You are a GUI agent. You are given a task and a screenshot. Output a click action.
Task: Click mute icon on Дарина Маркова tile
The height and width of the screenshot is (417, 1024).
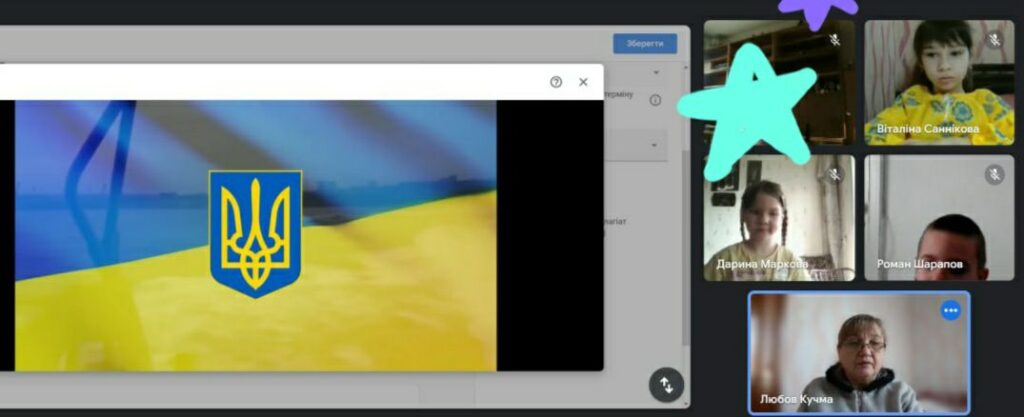pos(834,175)
